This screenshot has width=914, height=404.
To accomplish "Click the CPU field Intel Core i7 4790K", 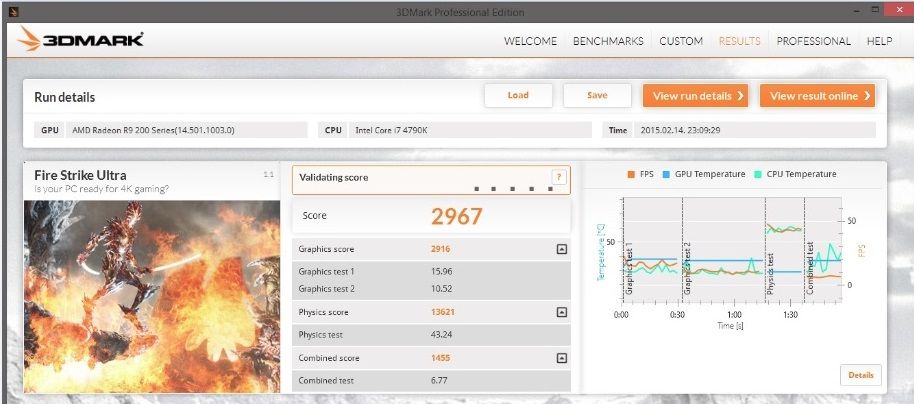I will pos(470,130).
